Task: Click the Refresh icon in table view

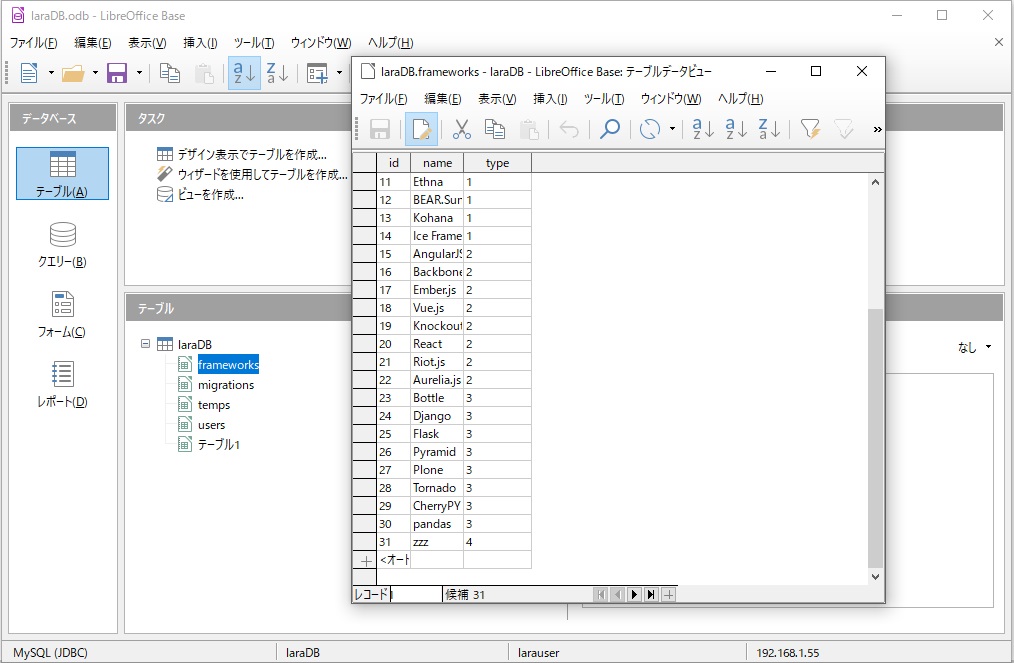Action: pyautogui.click(x=650, y=129)
